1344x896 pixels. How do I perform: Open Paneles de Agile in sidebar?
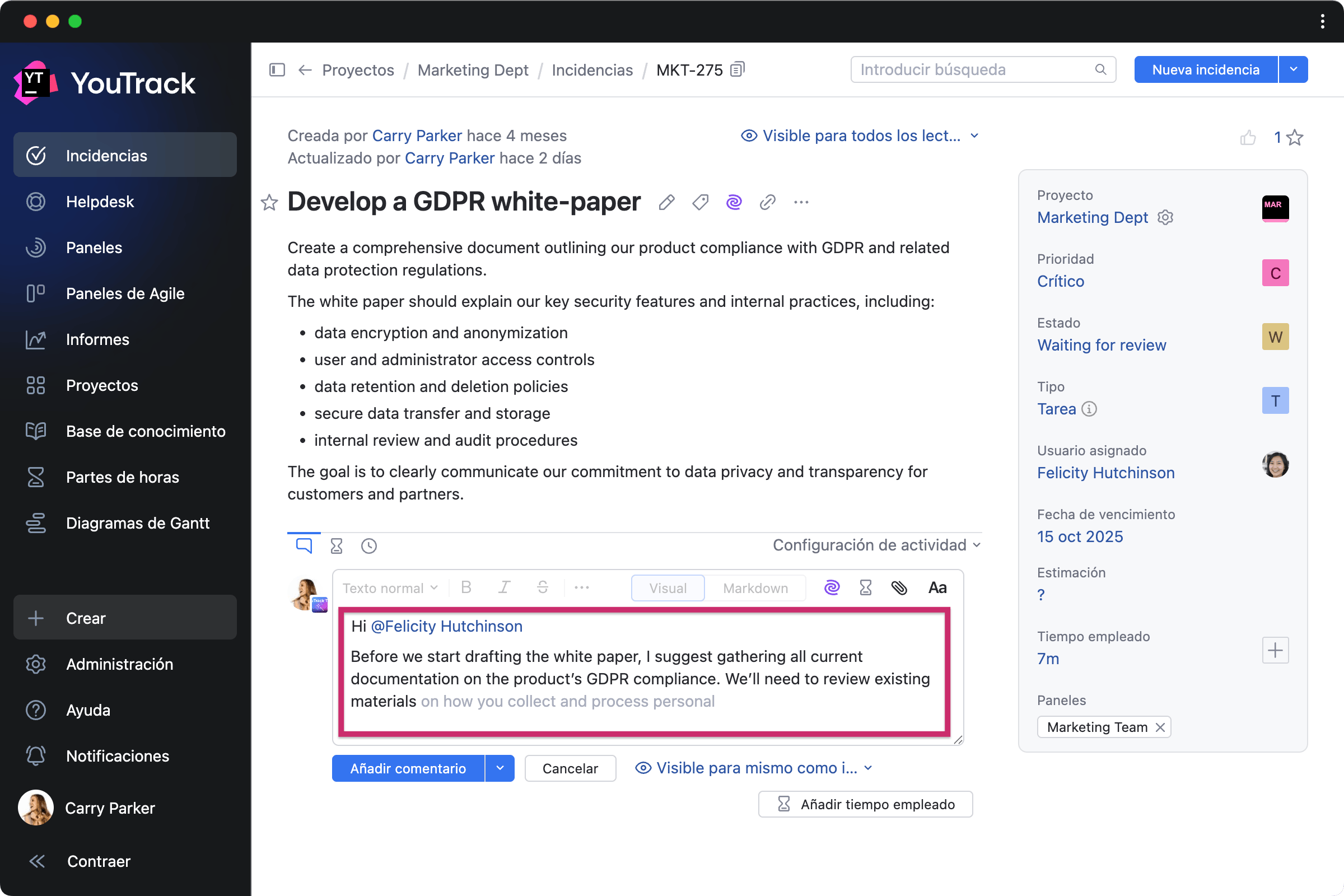124,293
